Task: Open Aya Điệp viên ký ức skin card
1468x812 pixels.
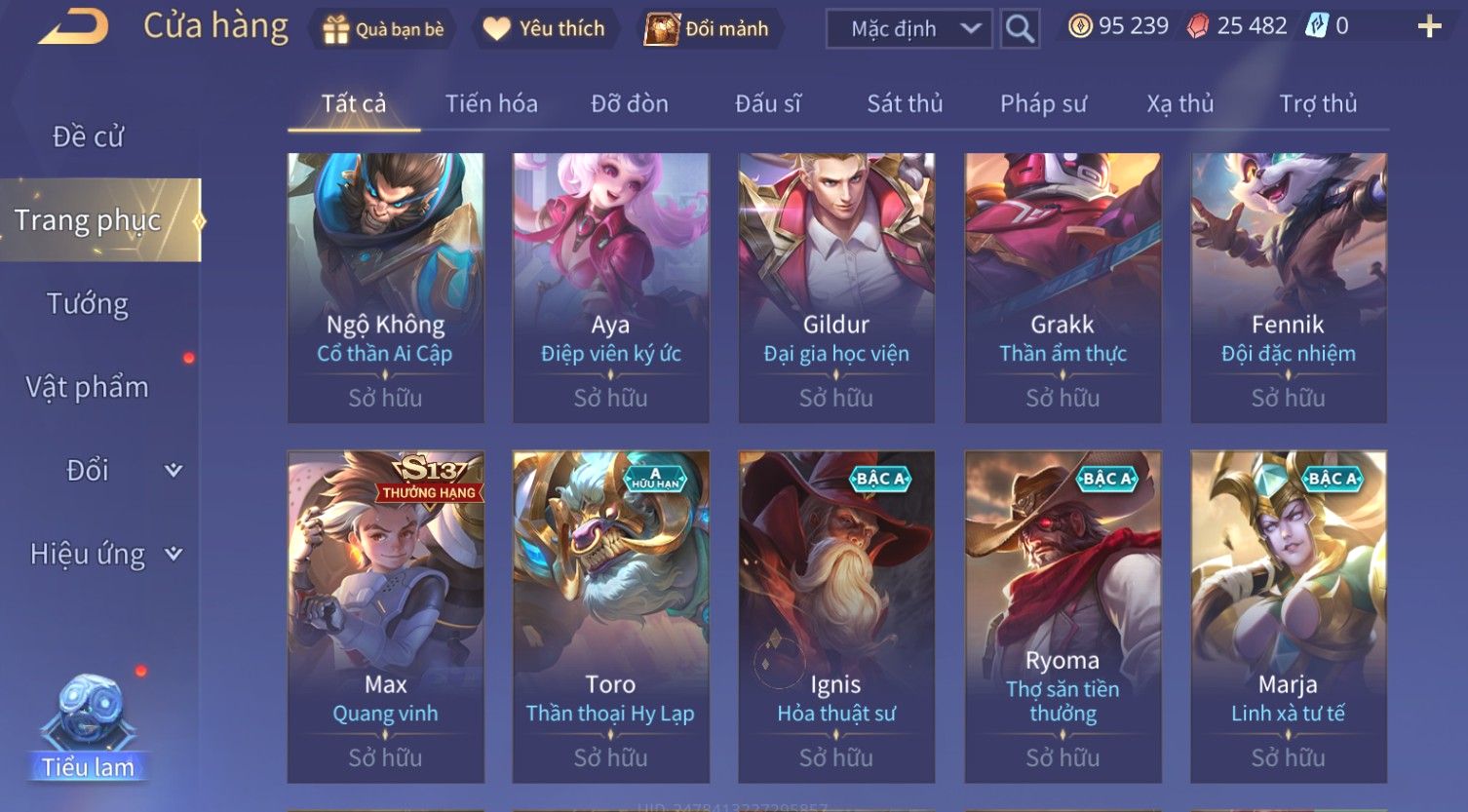Action: coord(611,288)
